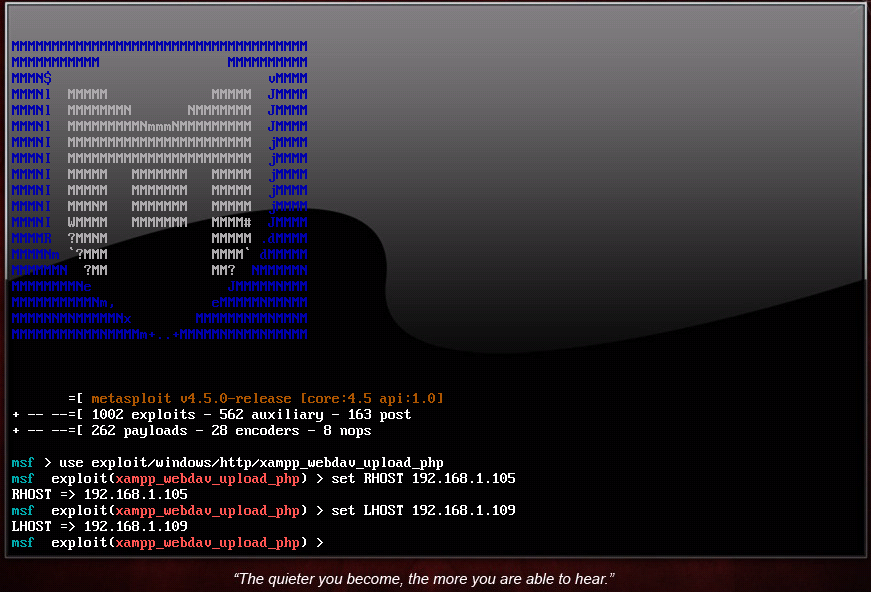This screenshot has width=871, height=592.
Task: Click the "28 encoders" count
Action: tap(255, 431)
